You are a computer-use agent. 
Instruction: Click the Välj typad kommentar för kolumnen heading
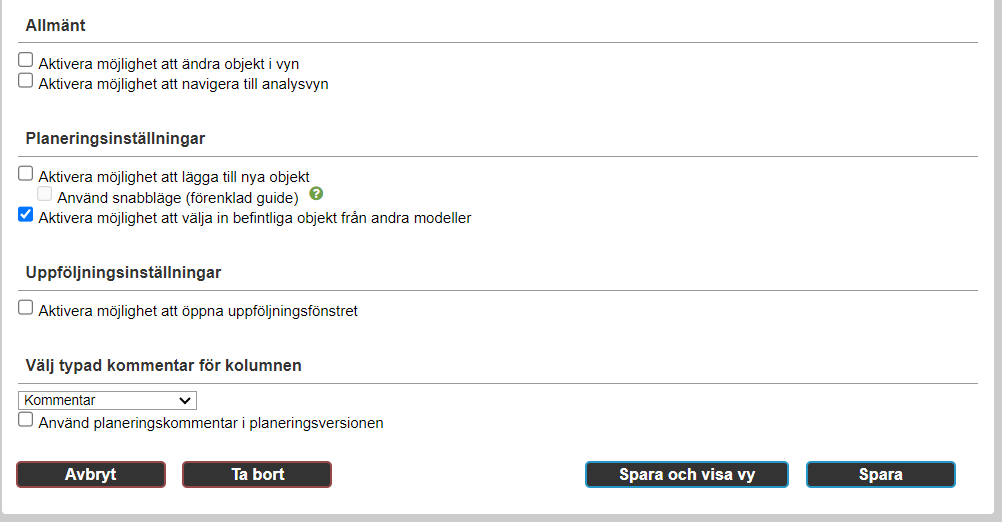(x=164, y=365)
